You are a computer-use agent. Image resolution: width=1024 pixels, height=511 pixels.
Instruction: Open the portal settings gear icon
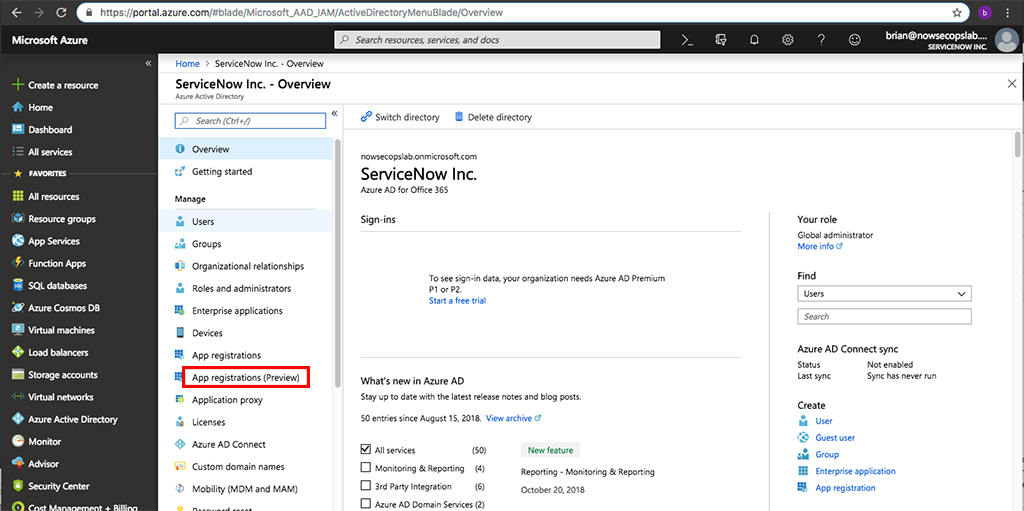pos(788,40)
